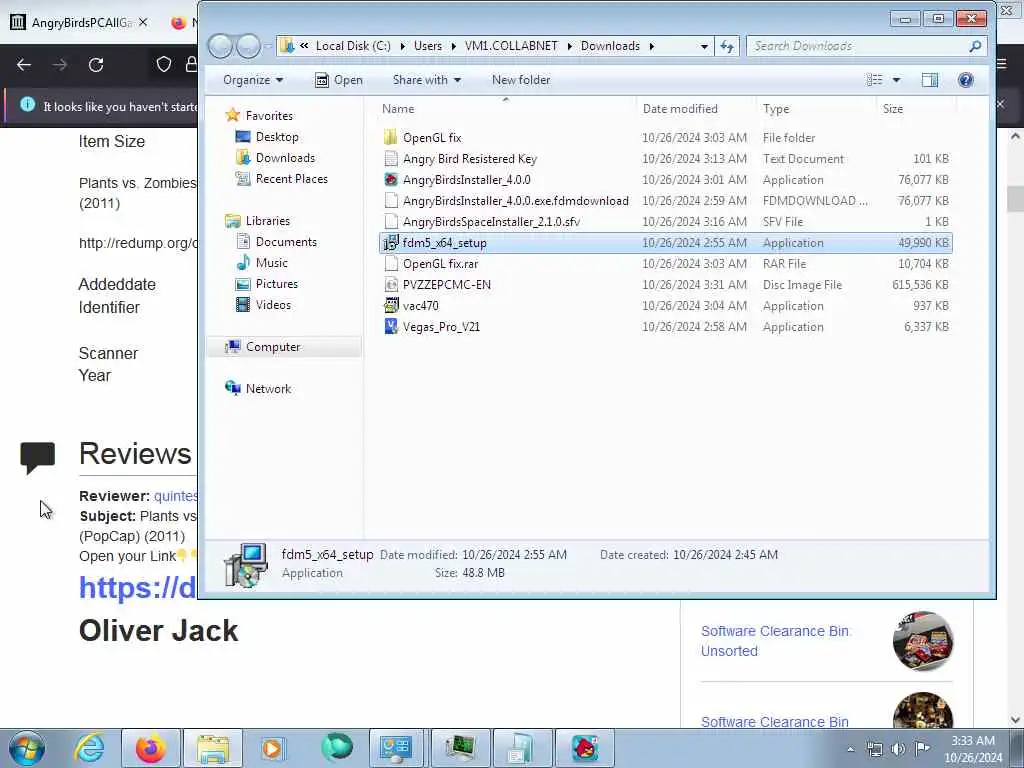Click volume speaker tray icon

(898, 749)
